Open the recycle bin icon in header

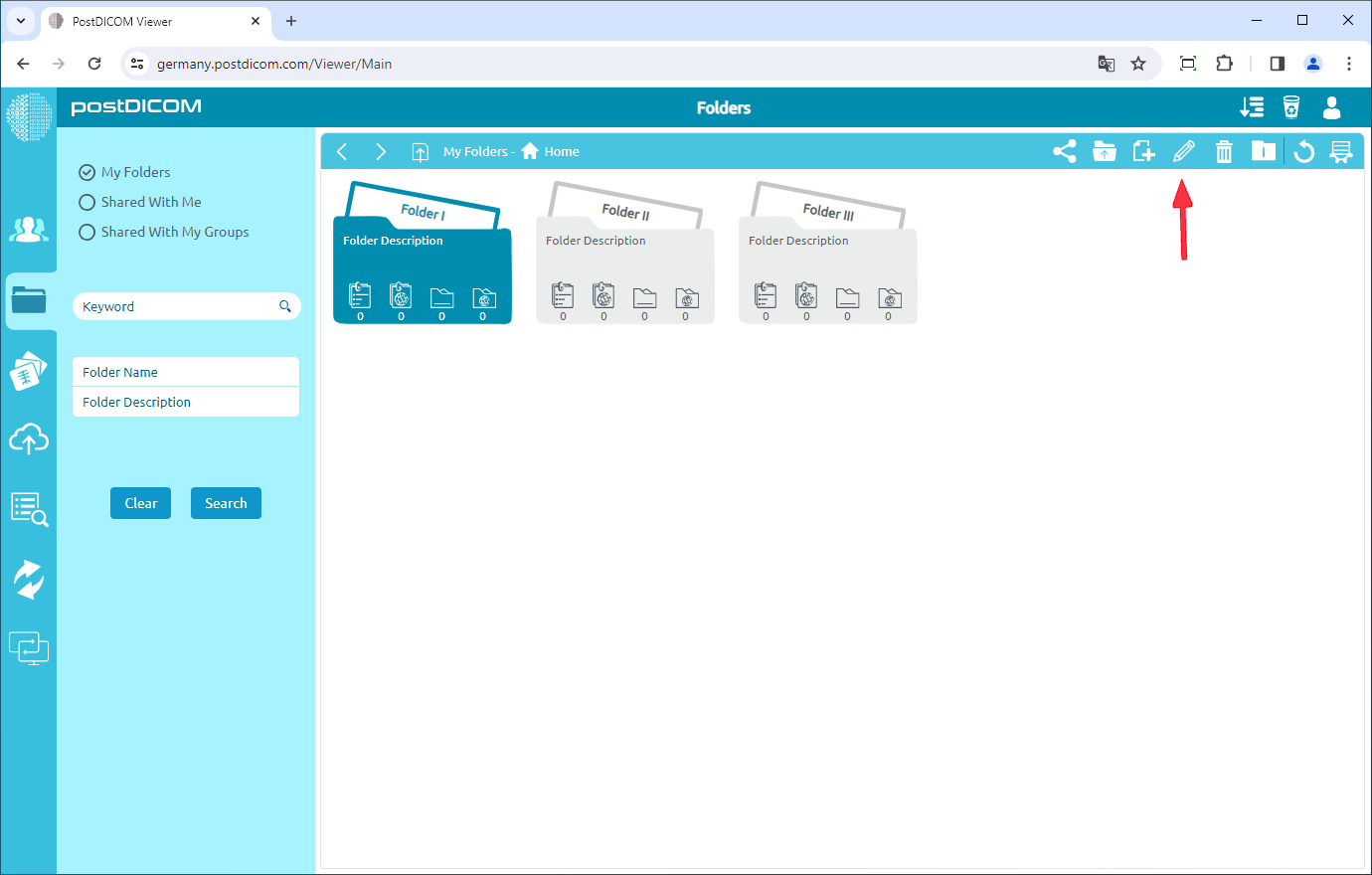[1290, 107]
